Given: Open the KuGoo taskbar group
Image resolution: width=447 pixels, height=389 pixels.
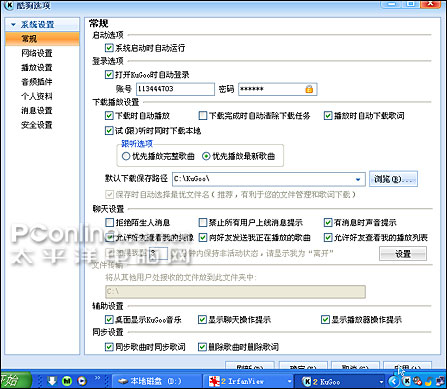Looking at the screenshot, I should point(341,381).
